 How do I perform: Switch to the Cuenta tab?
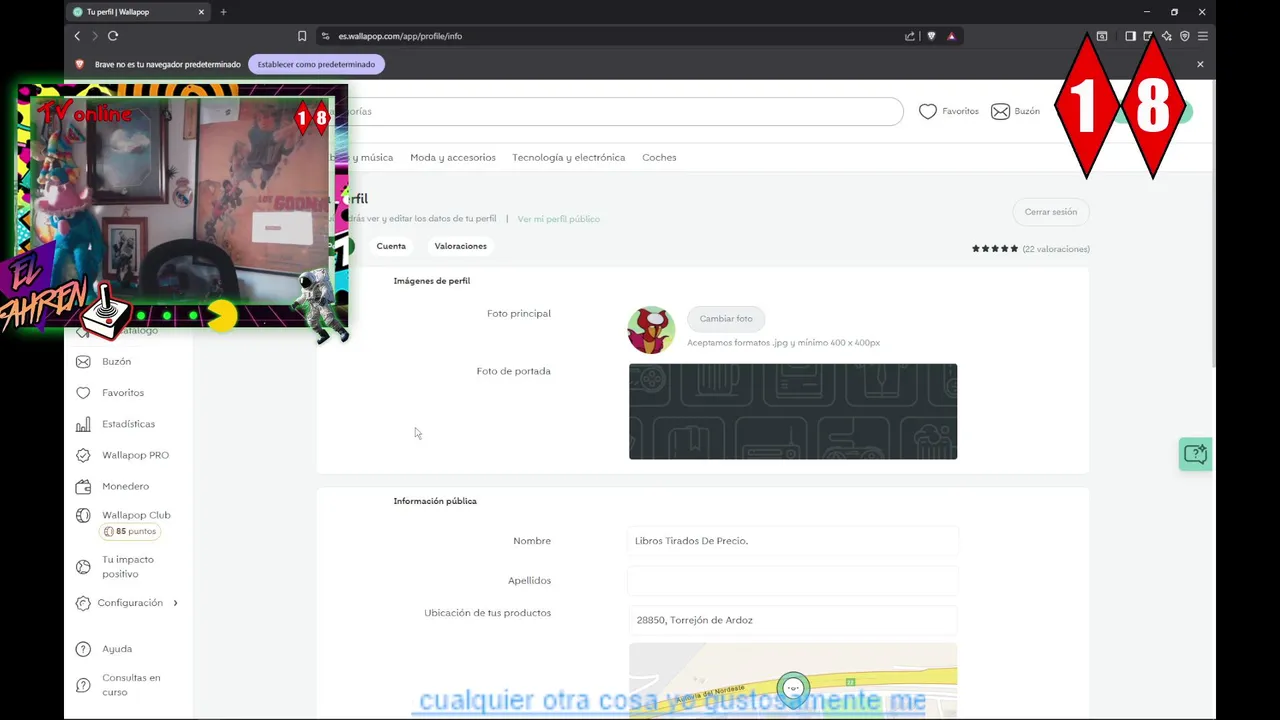click(391, 246)
